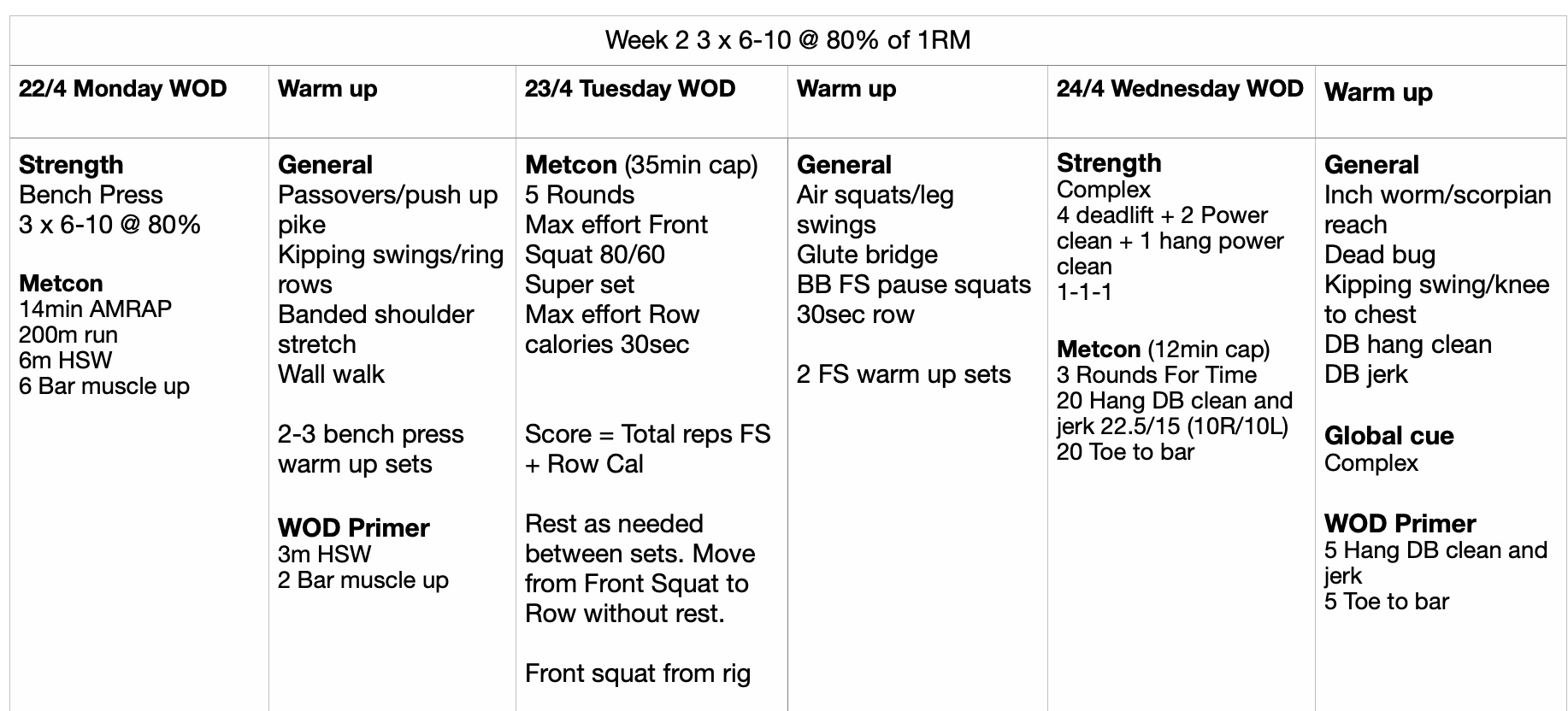The image size is (1568, 711).
Task: Click the Global cue heading
Action: point(1388,436)
